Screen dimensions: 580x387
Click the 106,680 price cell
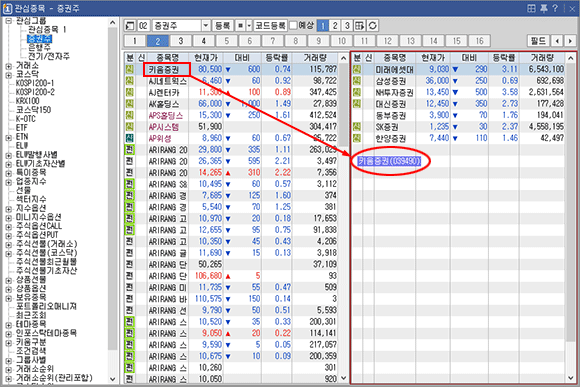(x=209, y=276)
